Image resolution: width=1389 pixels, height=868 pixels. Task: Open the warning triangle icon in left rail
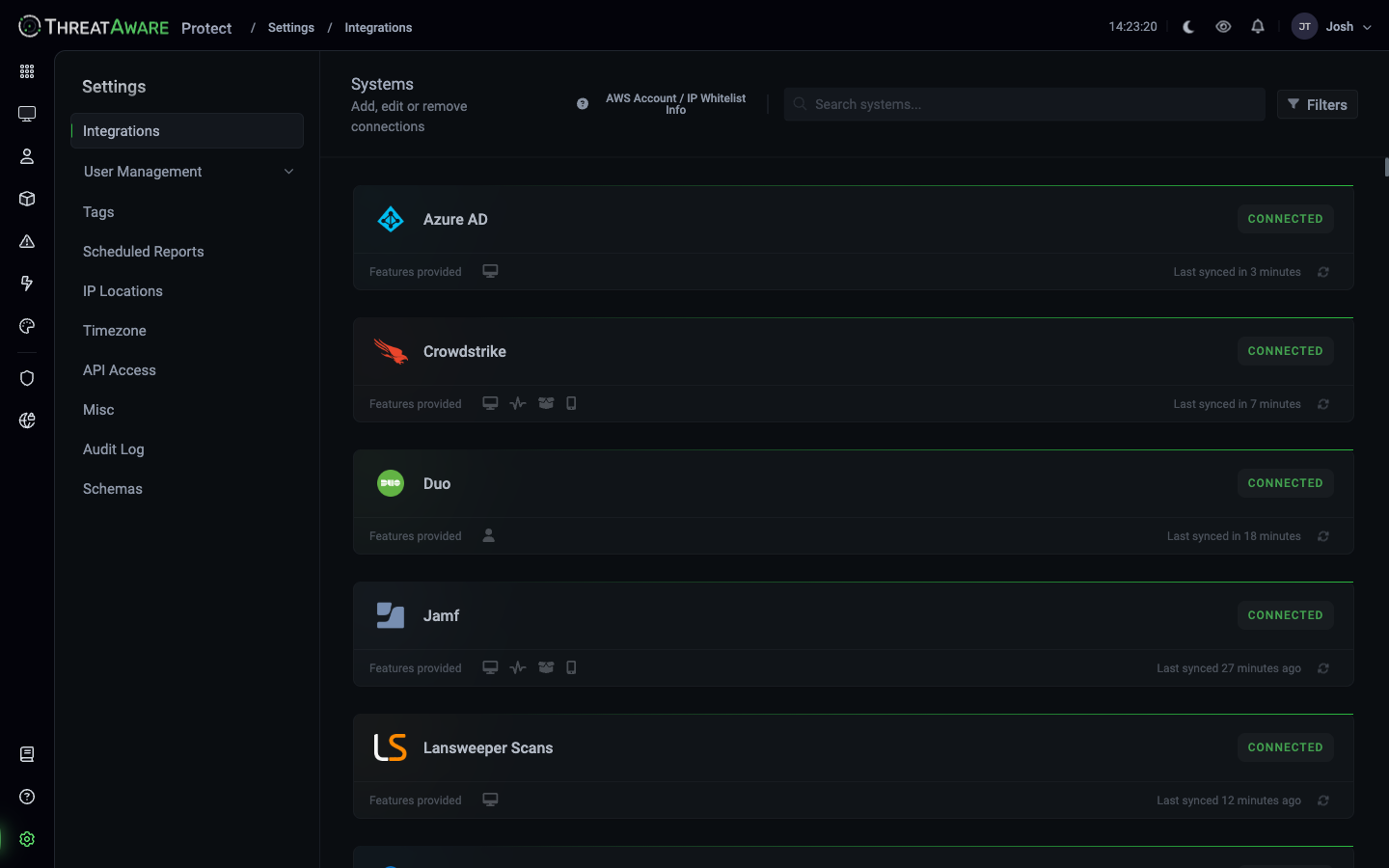point(27,241)
